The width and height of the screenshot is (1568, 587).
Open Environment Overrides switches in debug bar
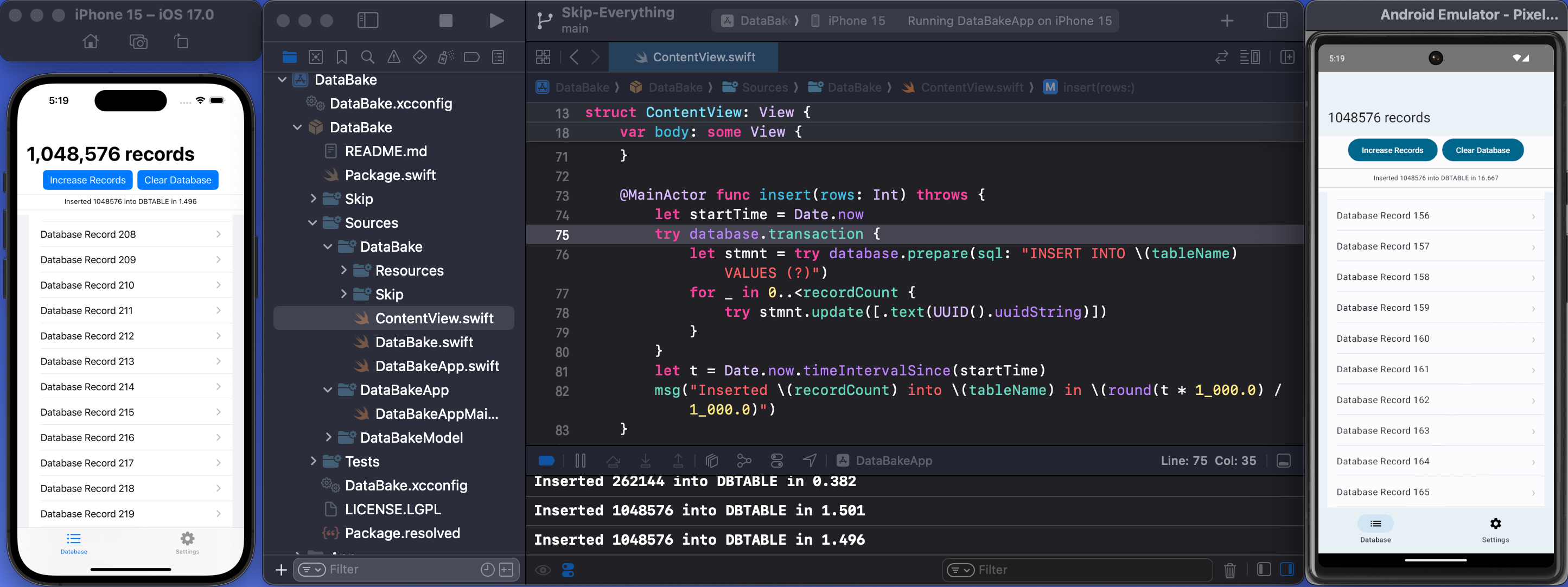point(777,461)
